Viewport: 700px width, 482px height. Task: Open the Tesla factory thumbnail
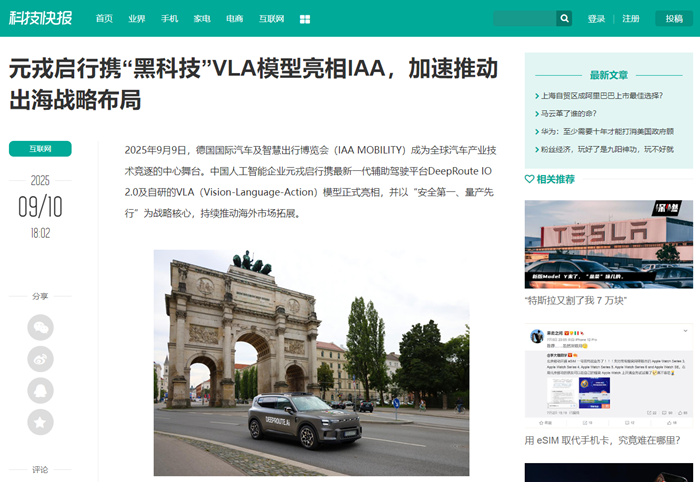(609, 244)
